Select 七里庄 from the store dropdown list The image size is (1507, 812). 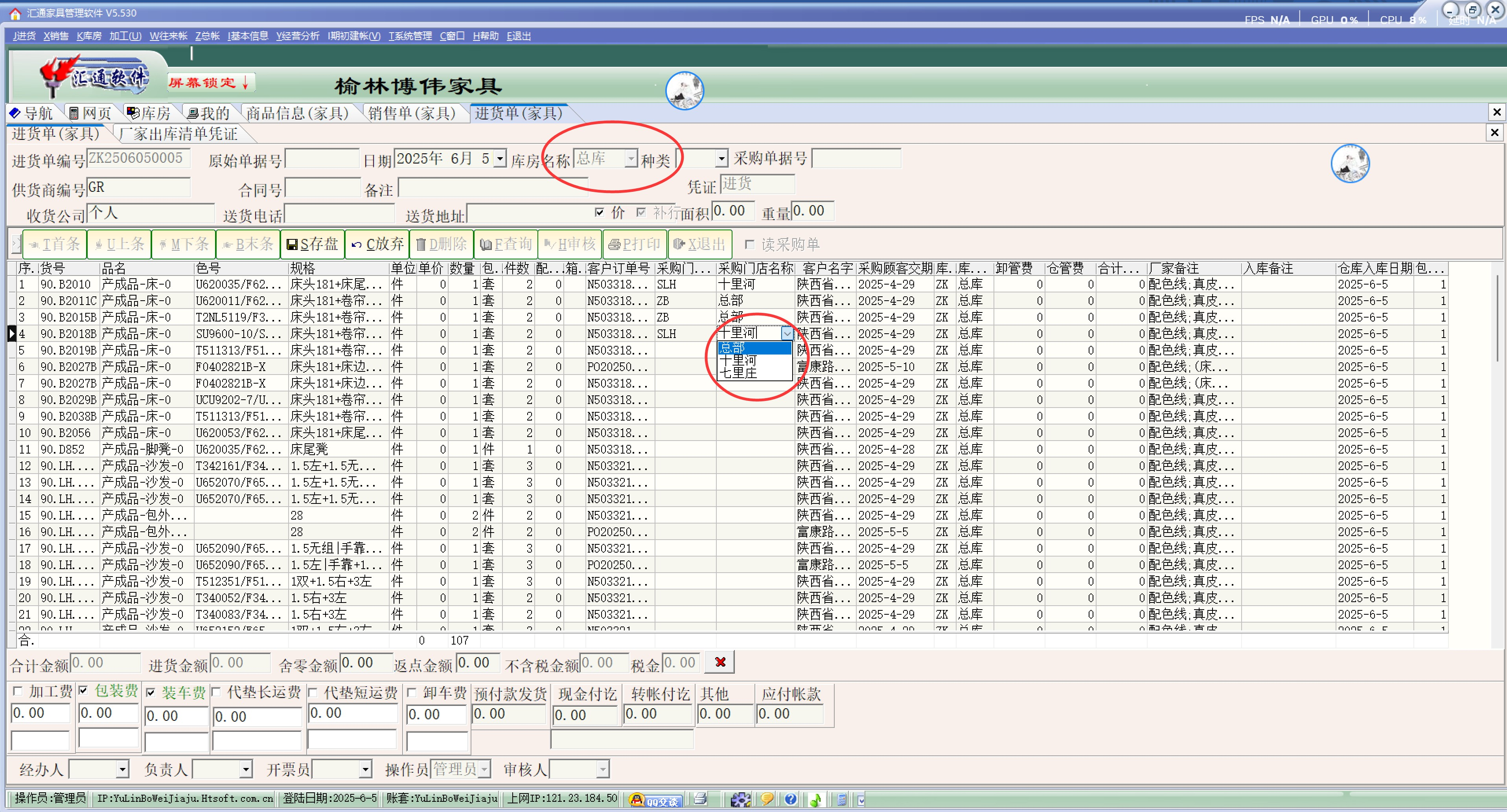pyautogui.click(x=738, y=373)
